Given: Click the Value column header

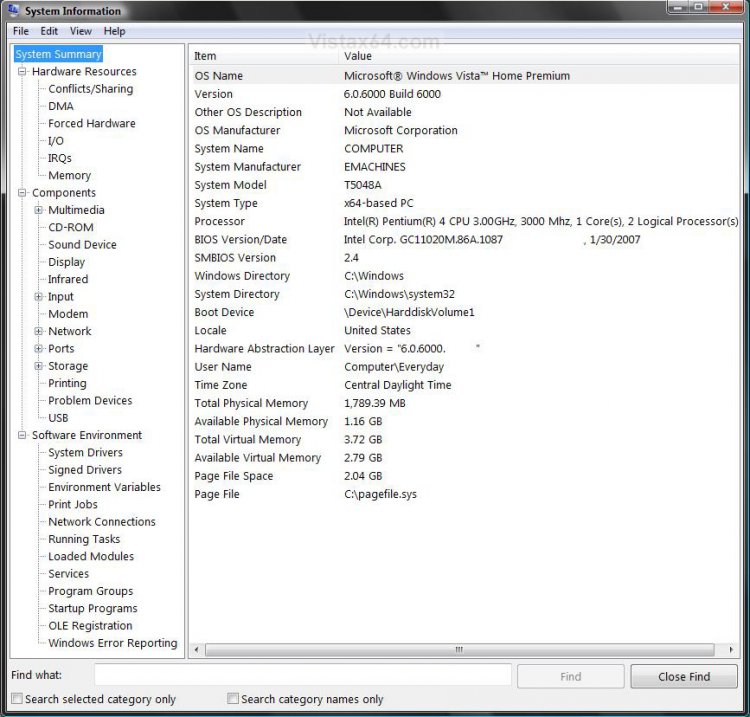Looking at the screenshot, I should pos(539,56).
